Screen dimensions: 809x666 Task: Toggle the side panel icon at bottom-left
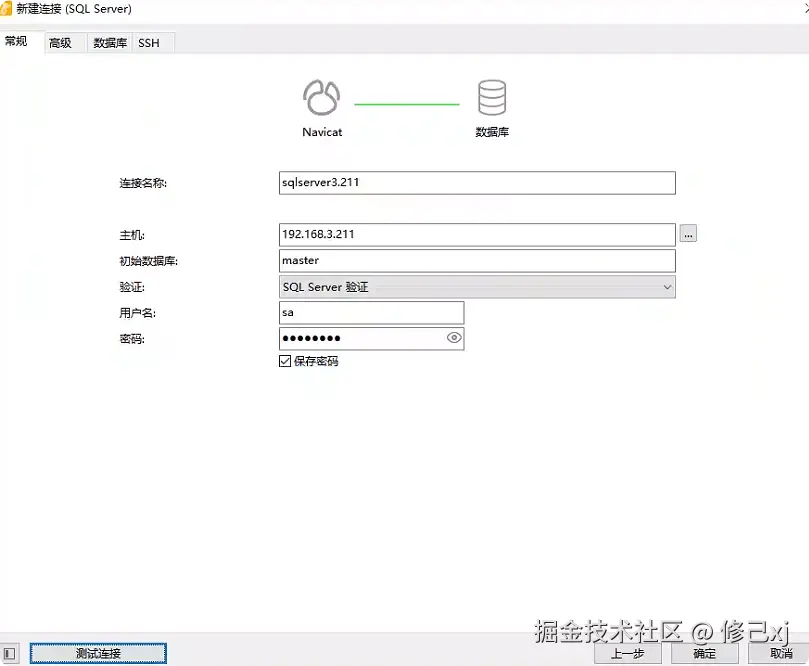[9, 654]
